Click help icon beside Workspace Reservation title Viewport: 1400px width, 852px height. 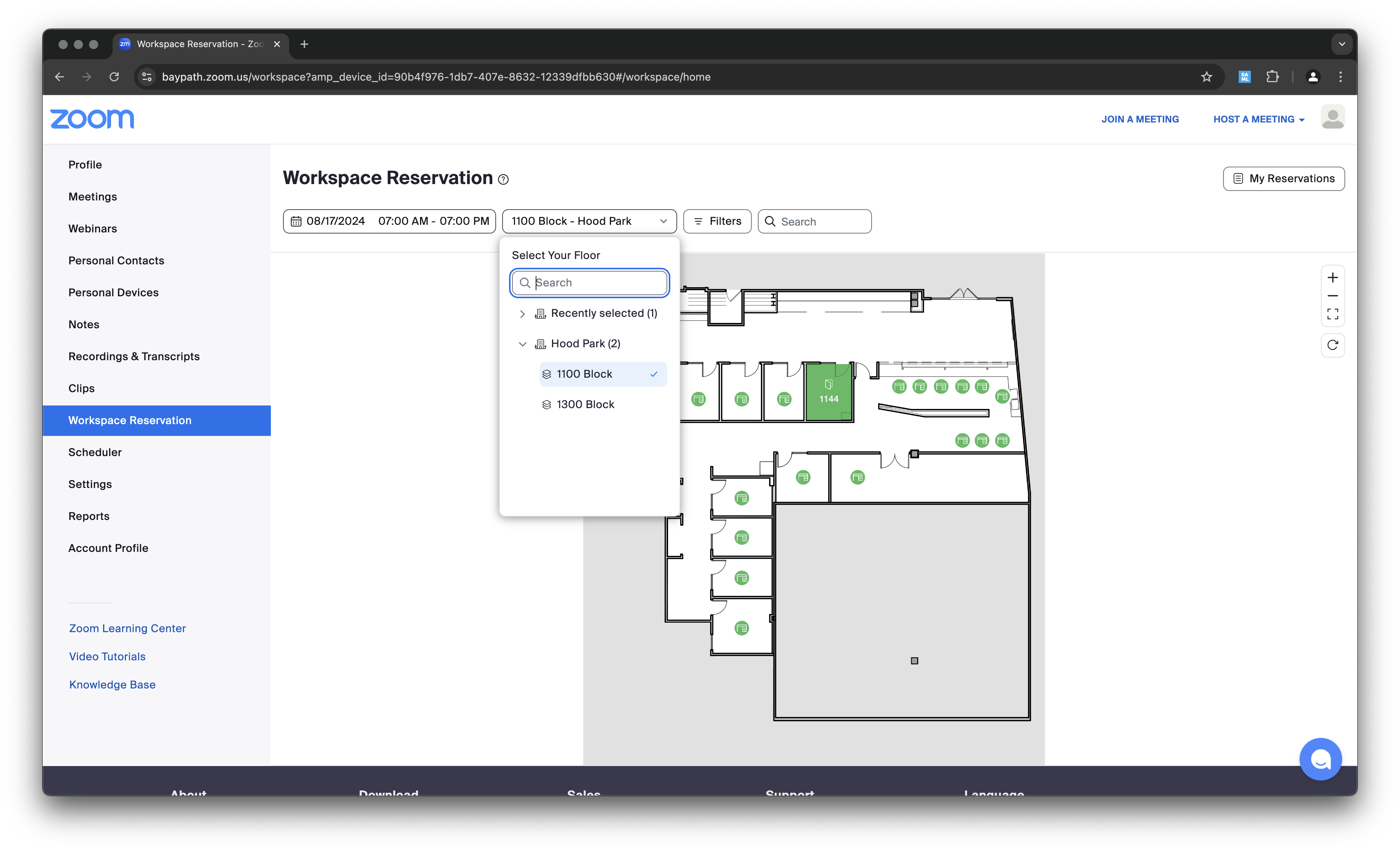[503, 180]
